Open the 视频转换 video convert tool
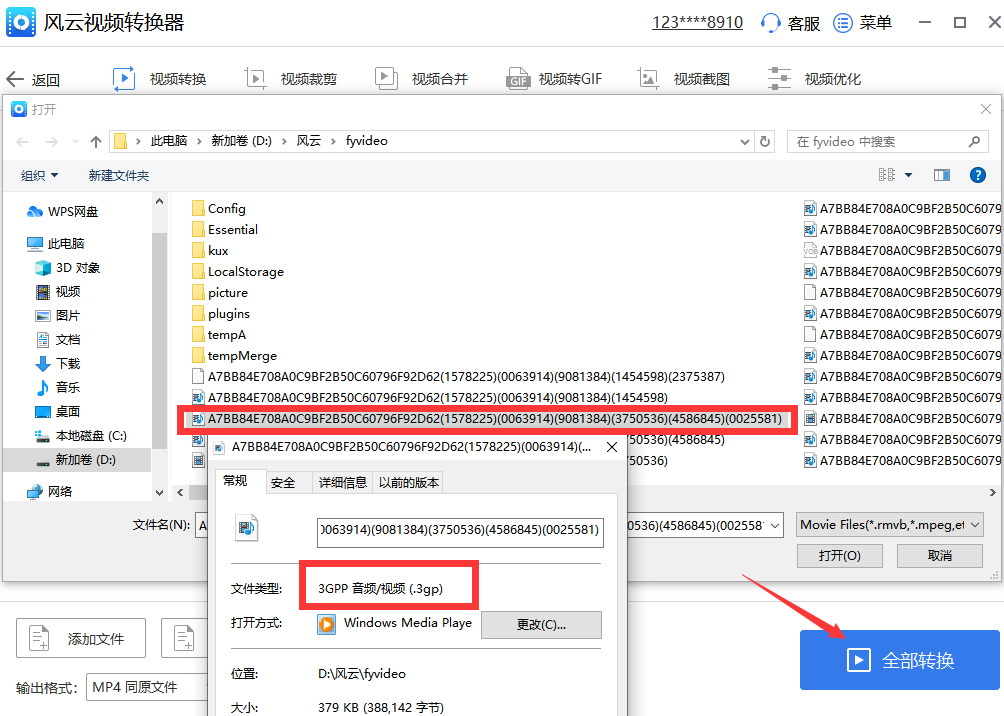1004x716 pixels. (x=159, y=79)
